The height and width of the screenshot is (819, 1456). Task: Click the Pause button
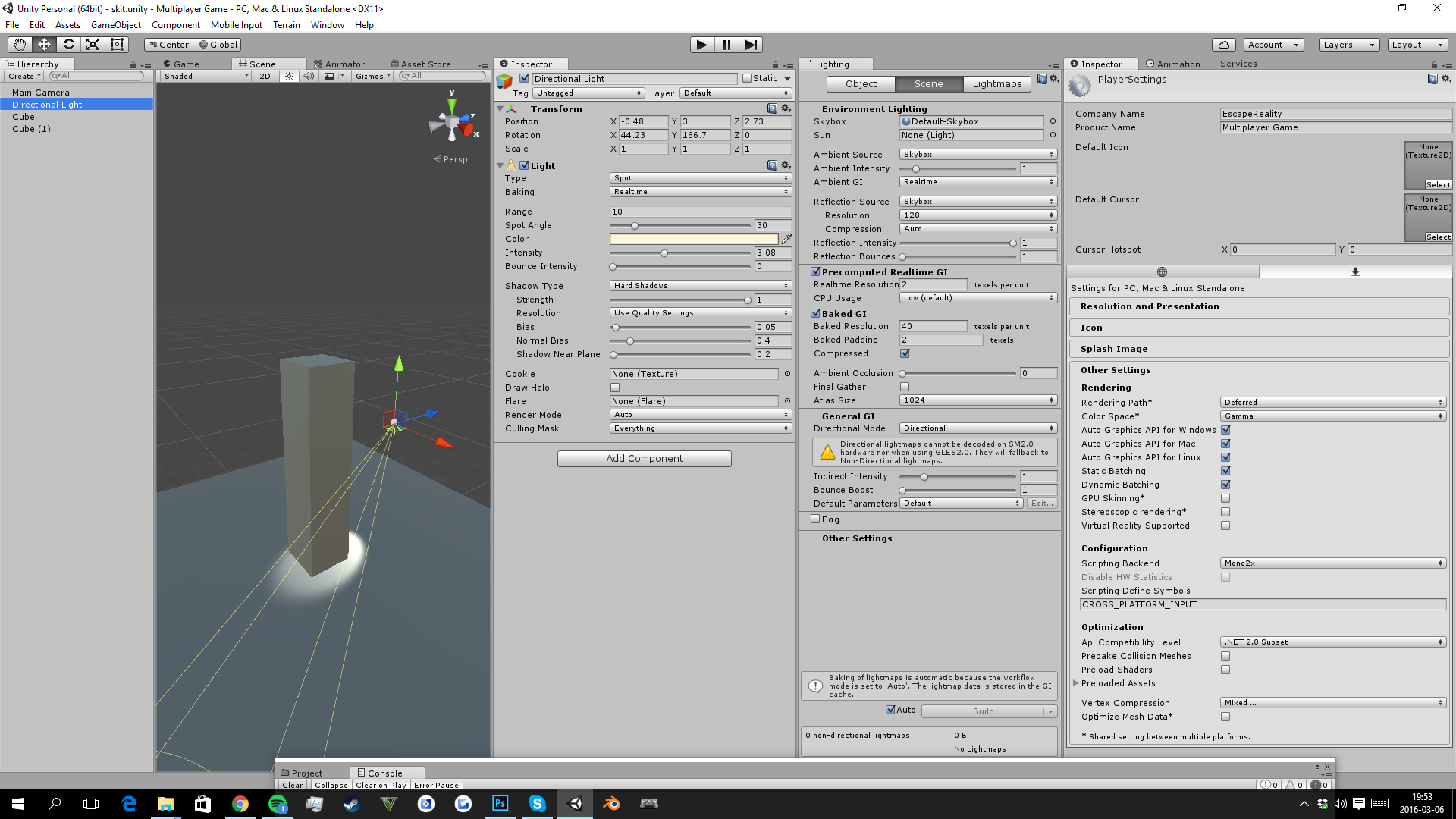726,45
